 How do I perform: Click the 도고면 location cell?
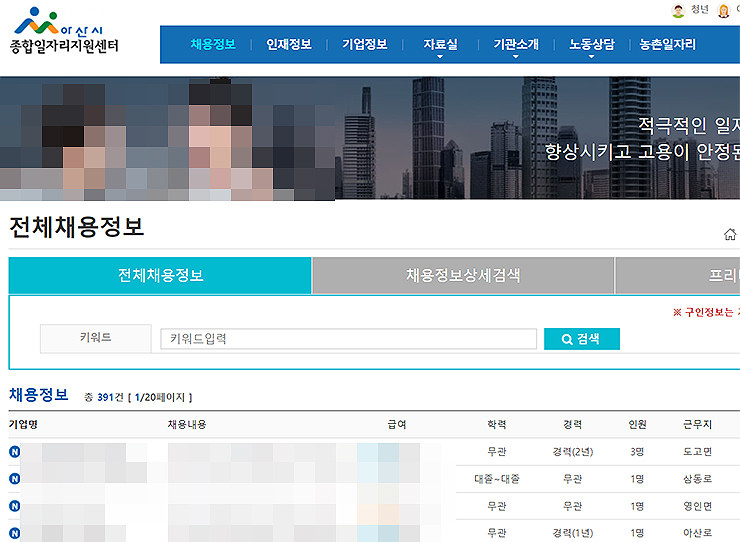[698, 452]
